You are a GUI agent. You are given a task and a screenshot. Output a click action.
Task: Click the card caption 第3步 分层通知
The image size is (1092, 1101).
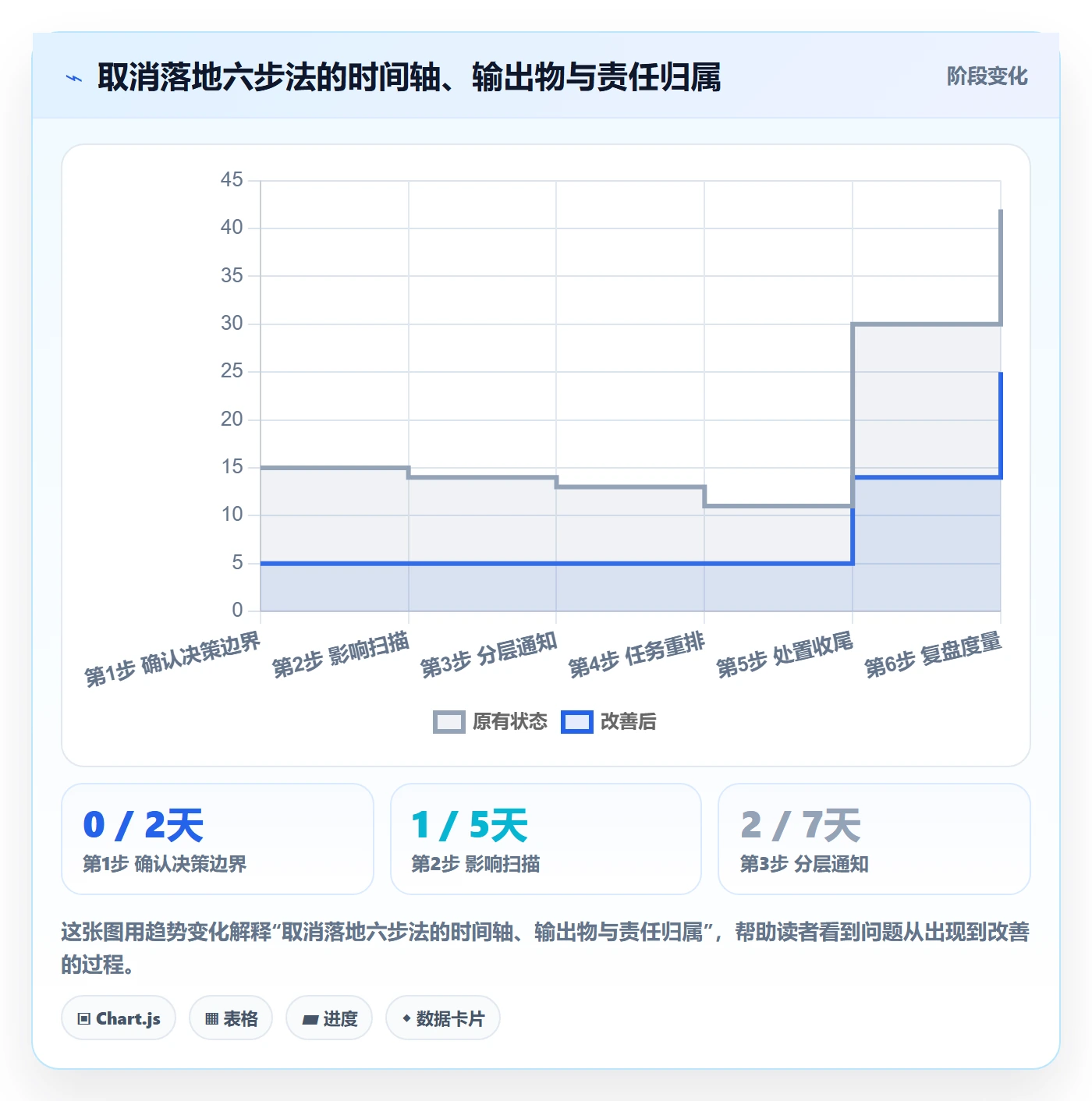click(804, 864)
